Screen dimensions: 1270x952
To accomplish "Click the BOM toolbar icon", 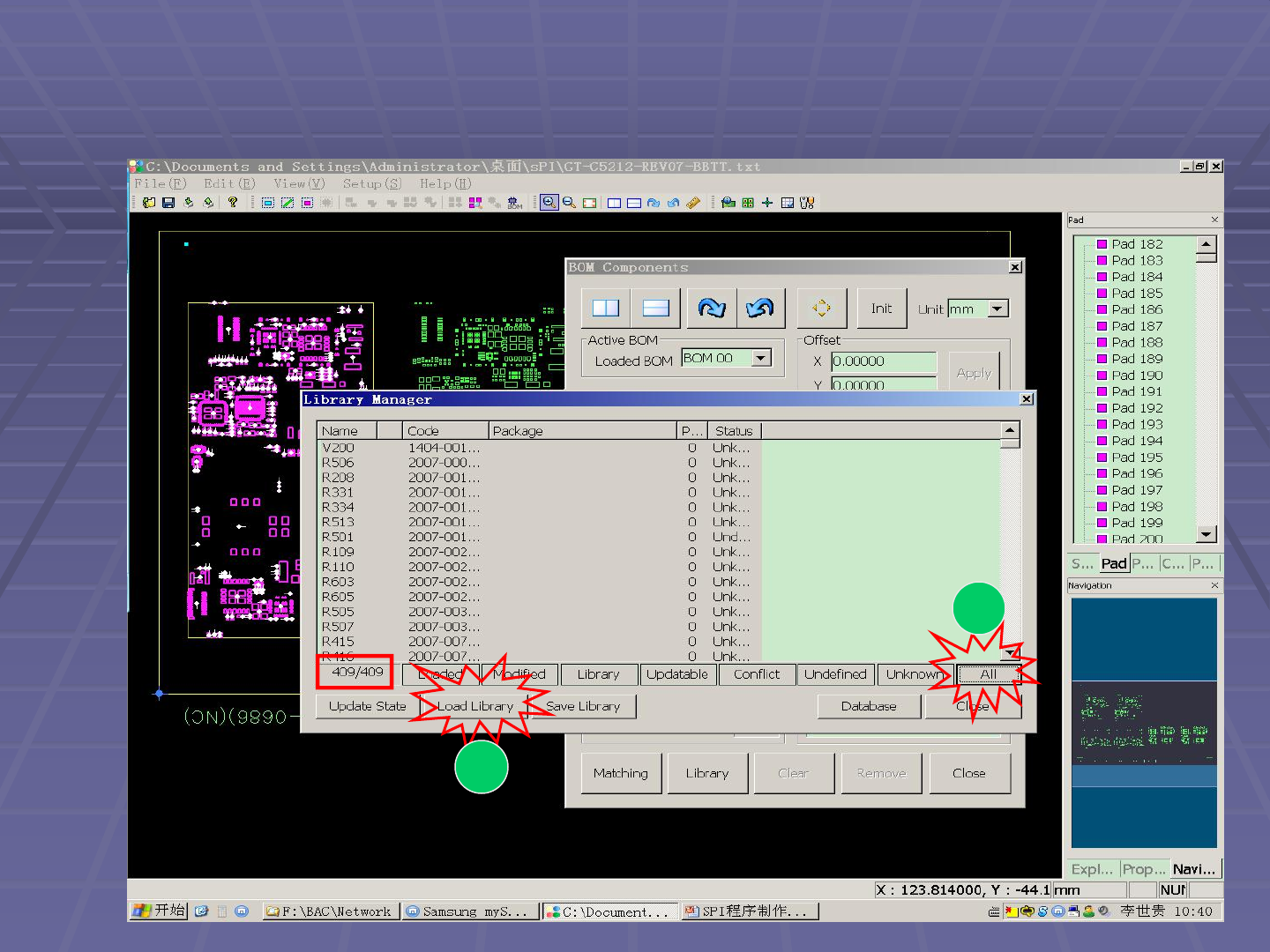I will tap(515, 203).
